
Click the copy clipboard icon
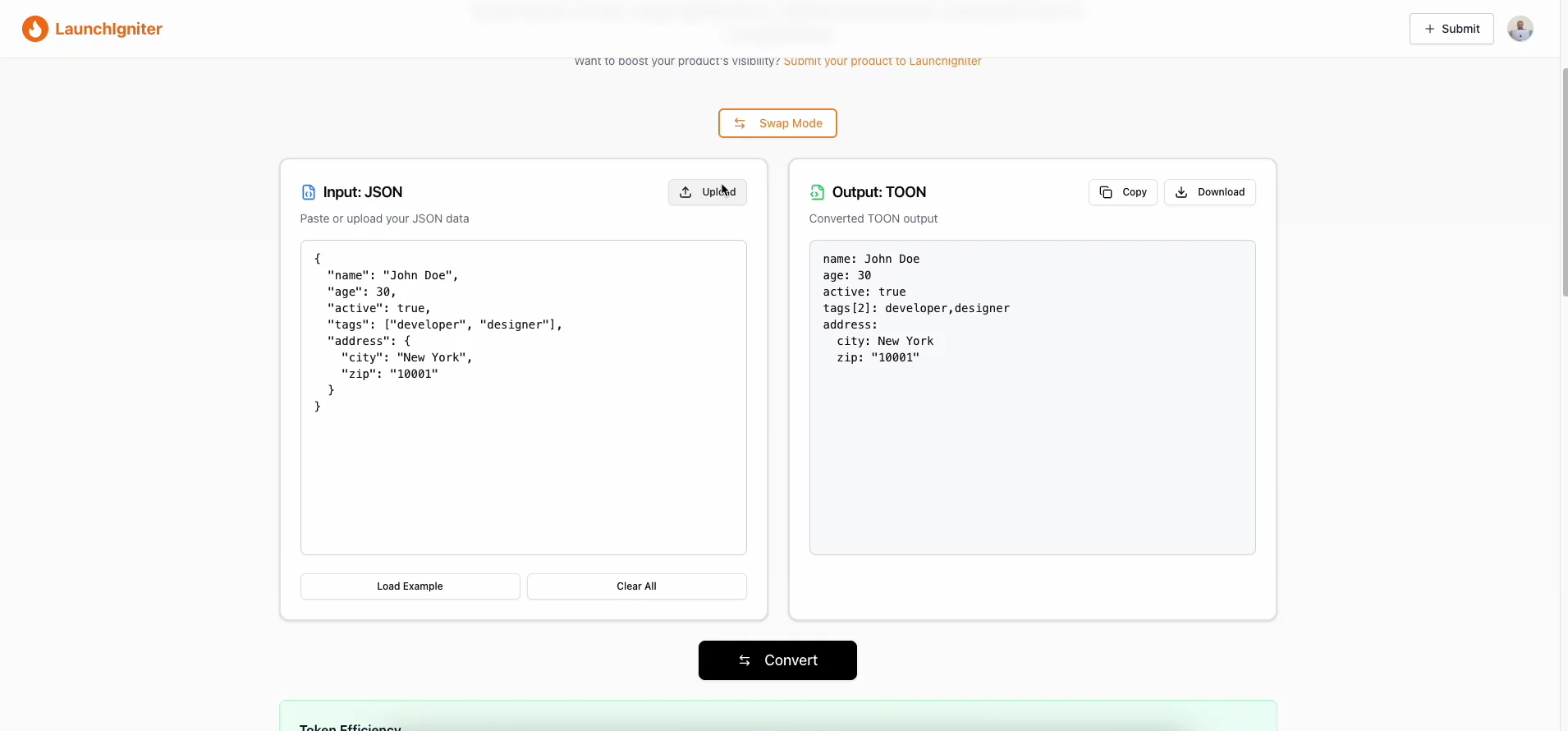[x=1106, y=192]
